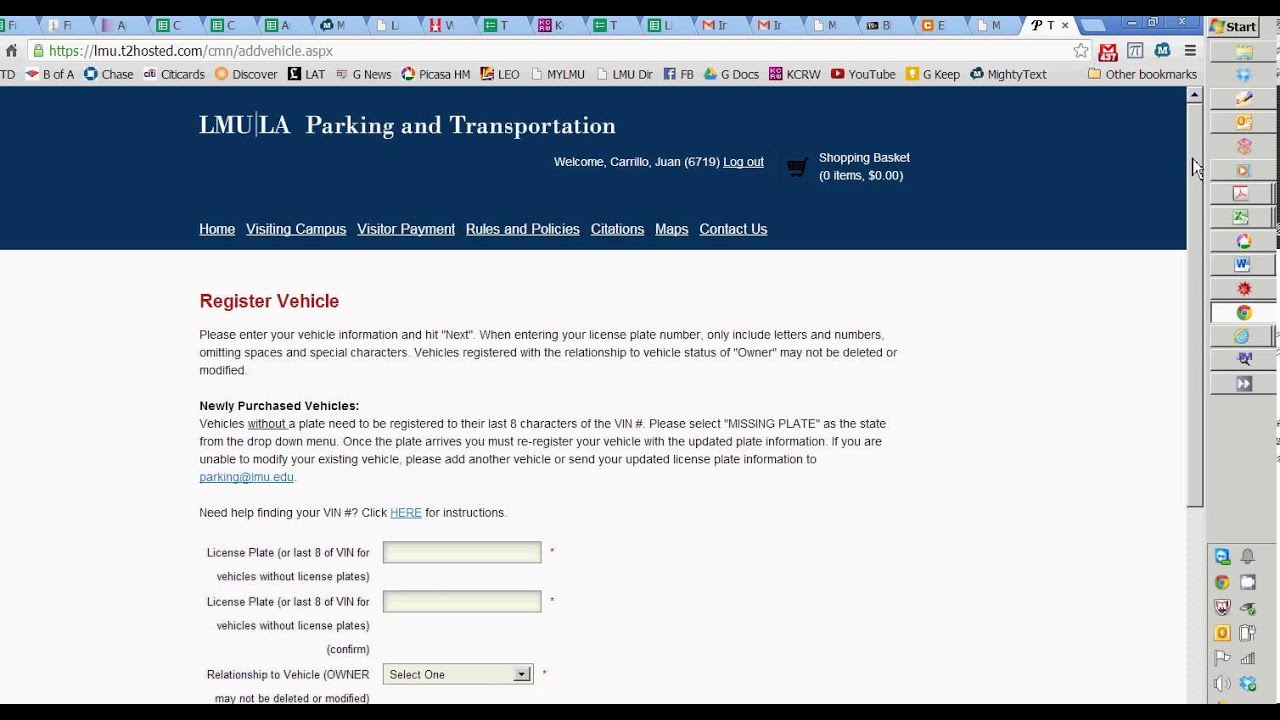Viewport: 1280px width, 720px height.
Task: Open Maps navigation item
Action: (x=672, y=229)
